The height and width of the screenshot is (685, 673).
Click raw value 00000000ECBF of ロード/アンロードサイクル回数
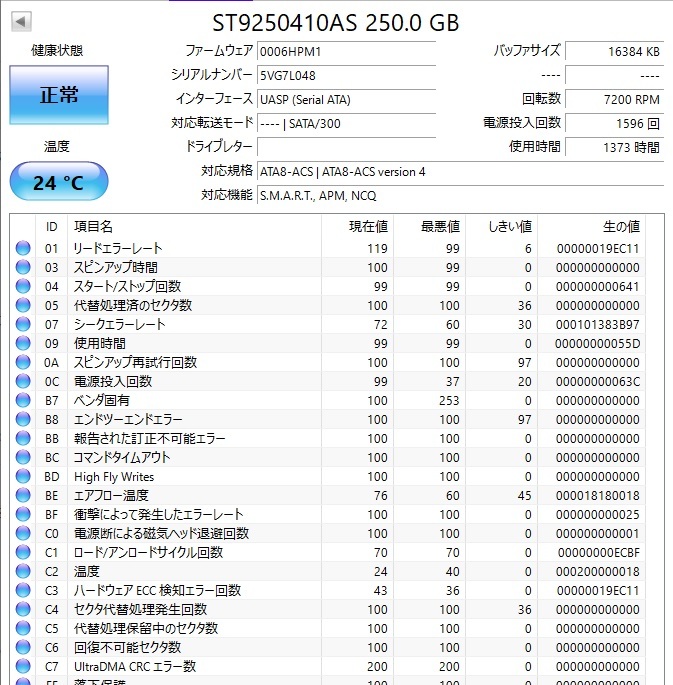599,553
